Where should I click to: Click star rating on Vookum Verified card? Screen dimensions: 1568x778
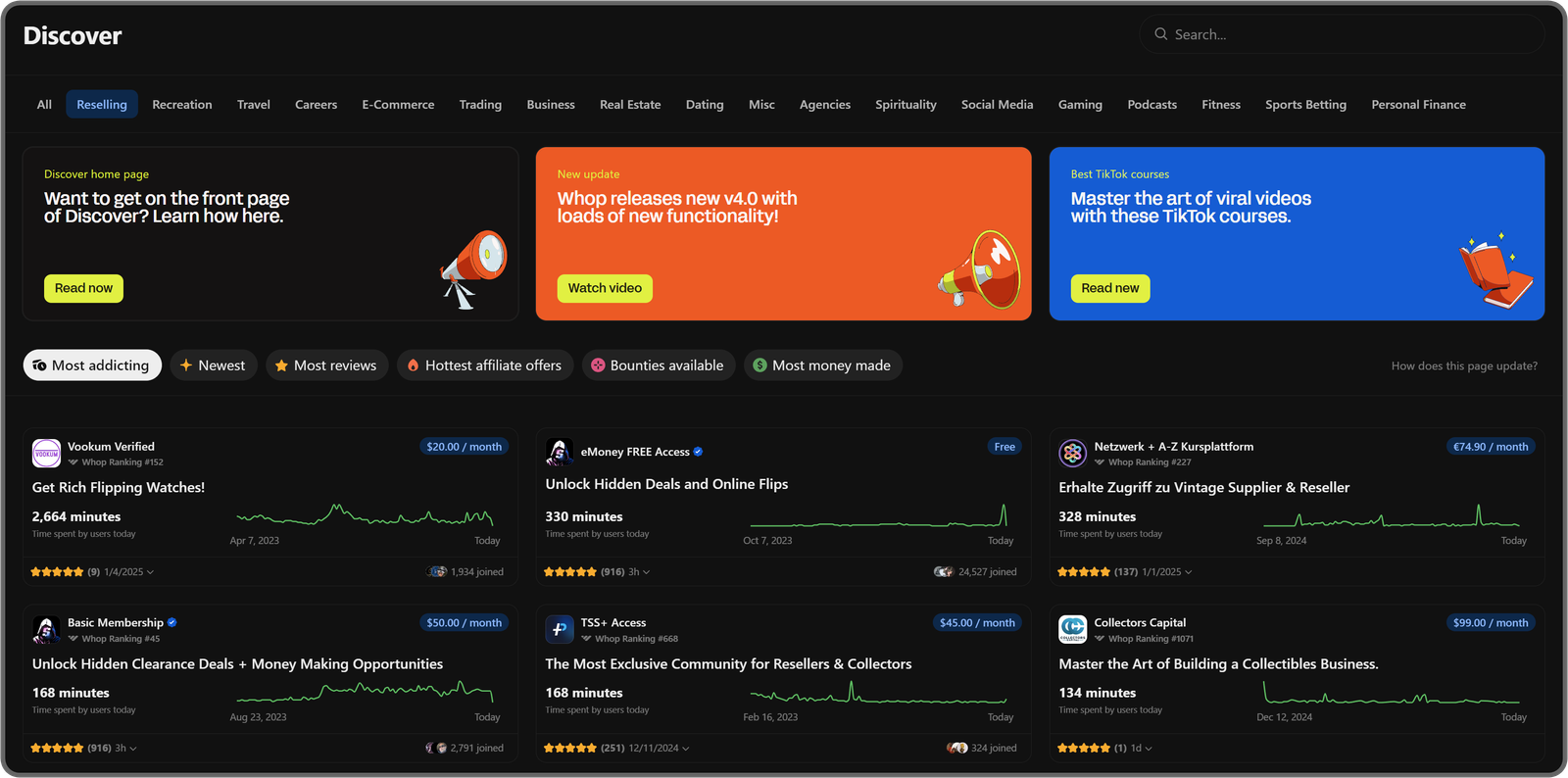57,571
